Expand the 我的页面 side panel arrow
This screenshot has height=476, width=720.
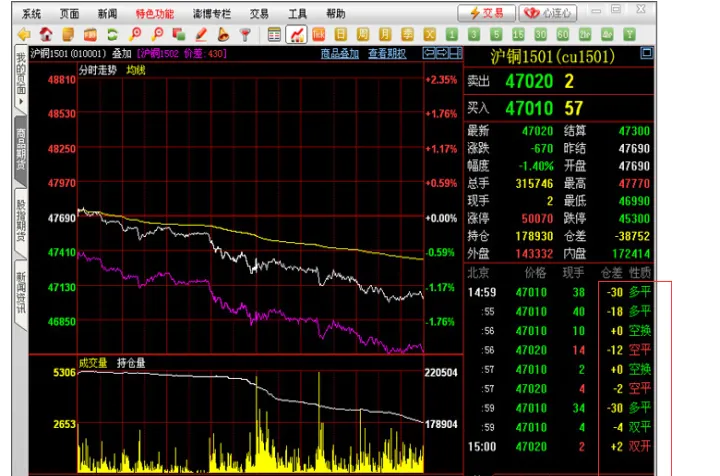pos(20,102)
